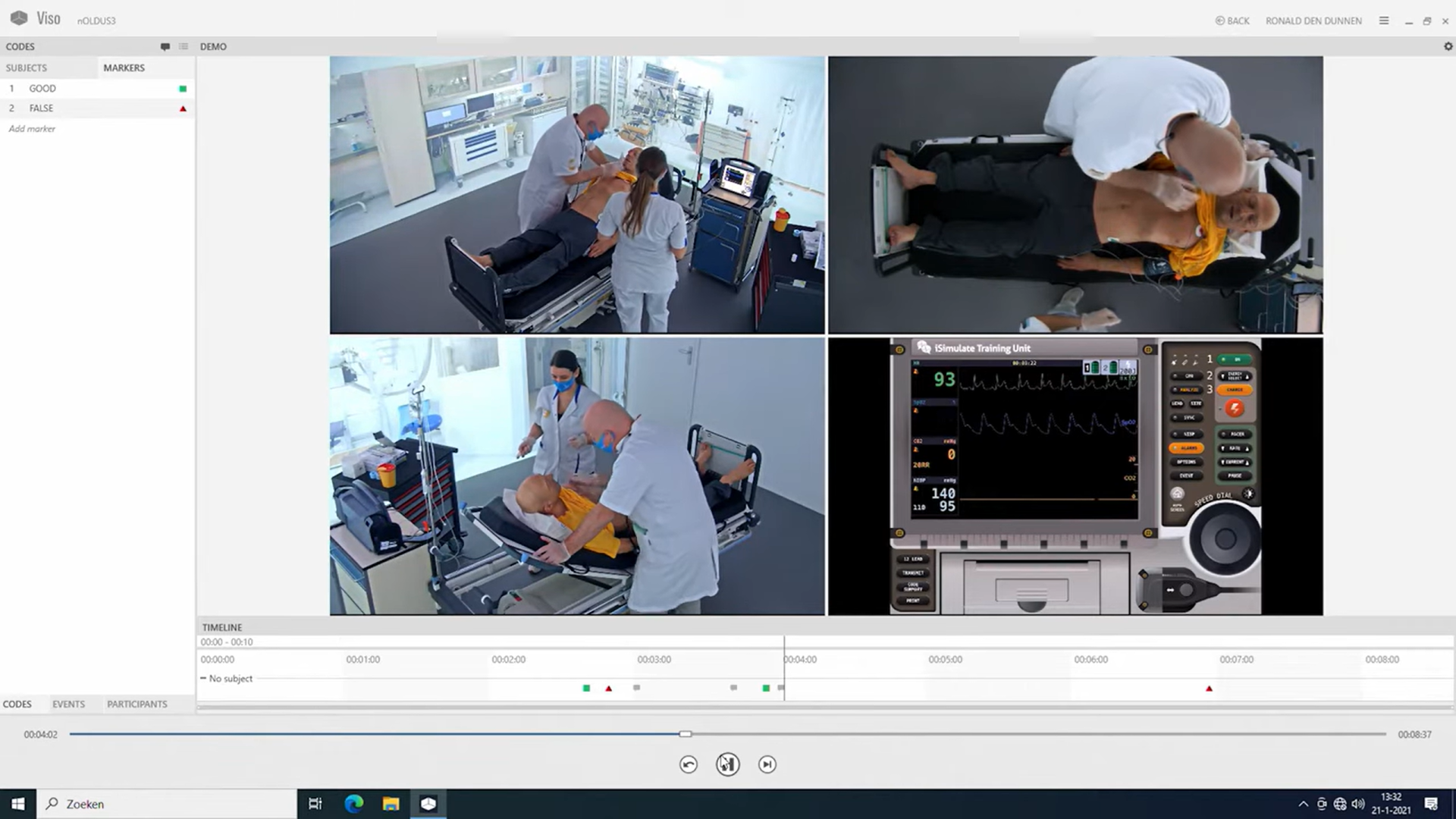
Task: Click the BACK button
Action: click(x=1232, y=21)
